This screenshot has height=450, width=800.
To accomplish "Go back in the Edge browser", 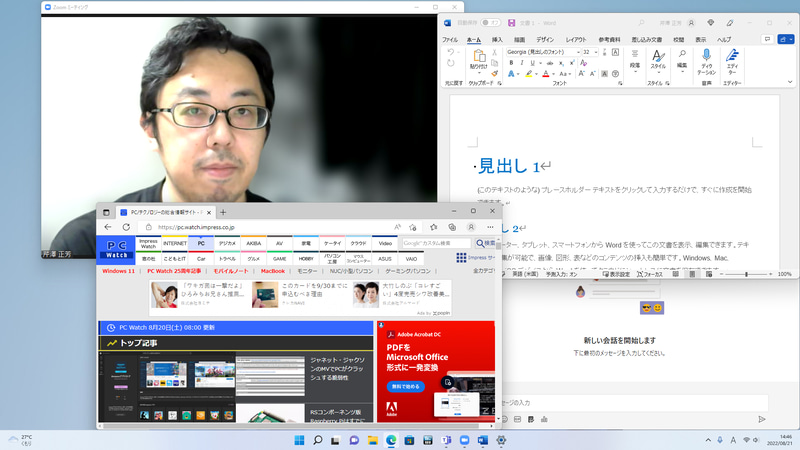I will tap(108, 227).
